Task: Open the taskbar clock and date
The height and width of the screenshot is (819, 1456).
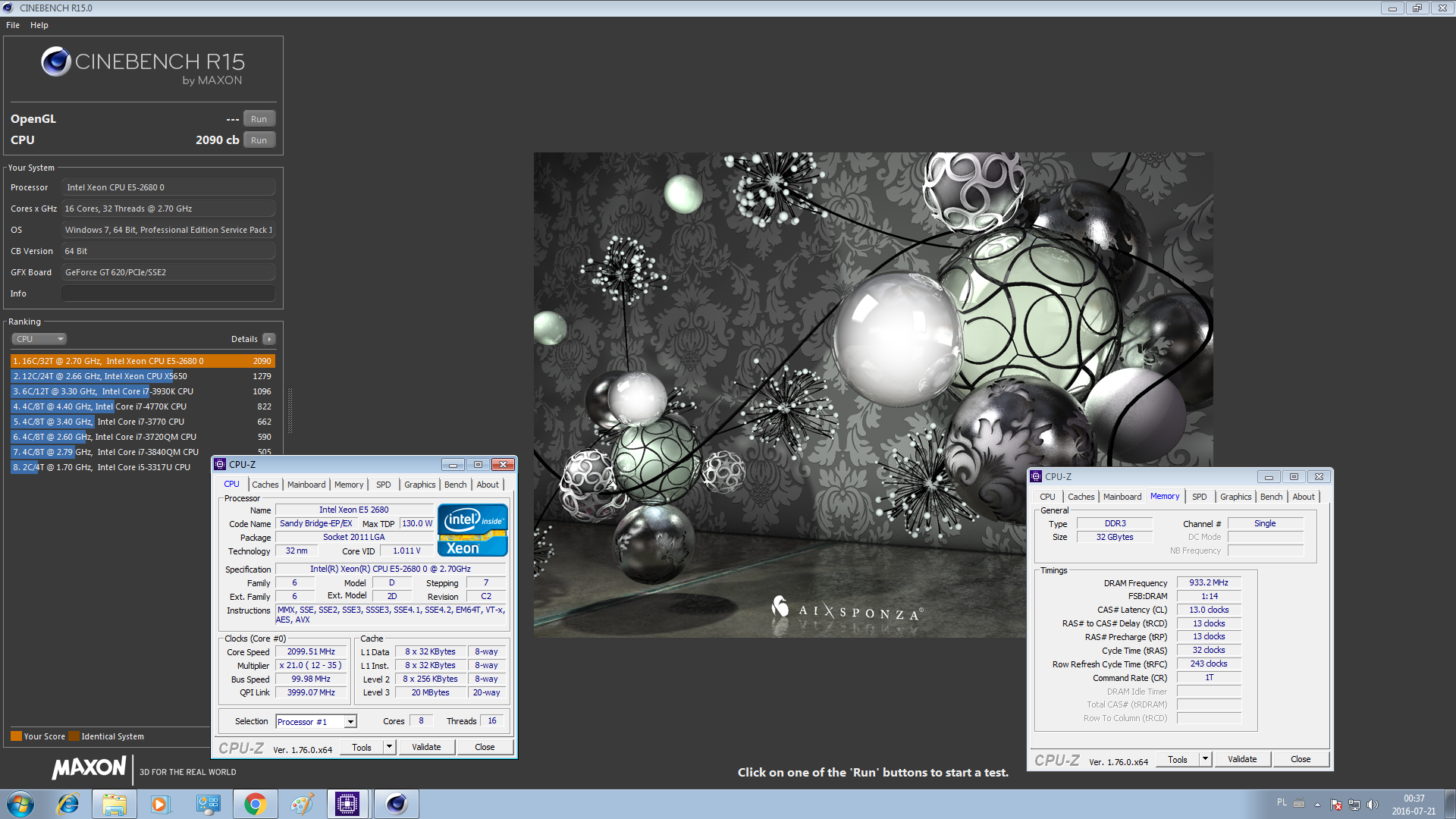Action: [1414, 805]
